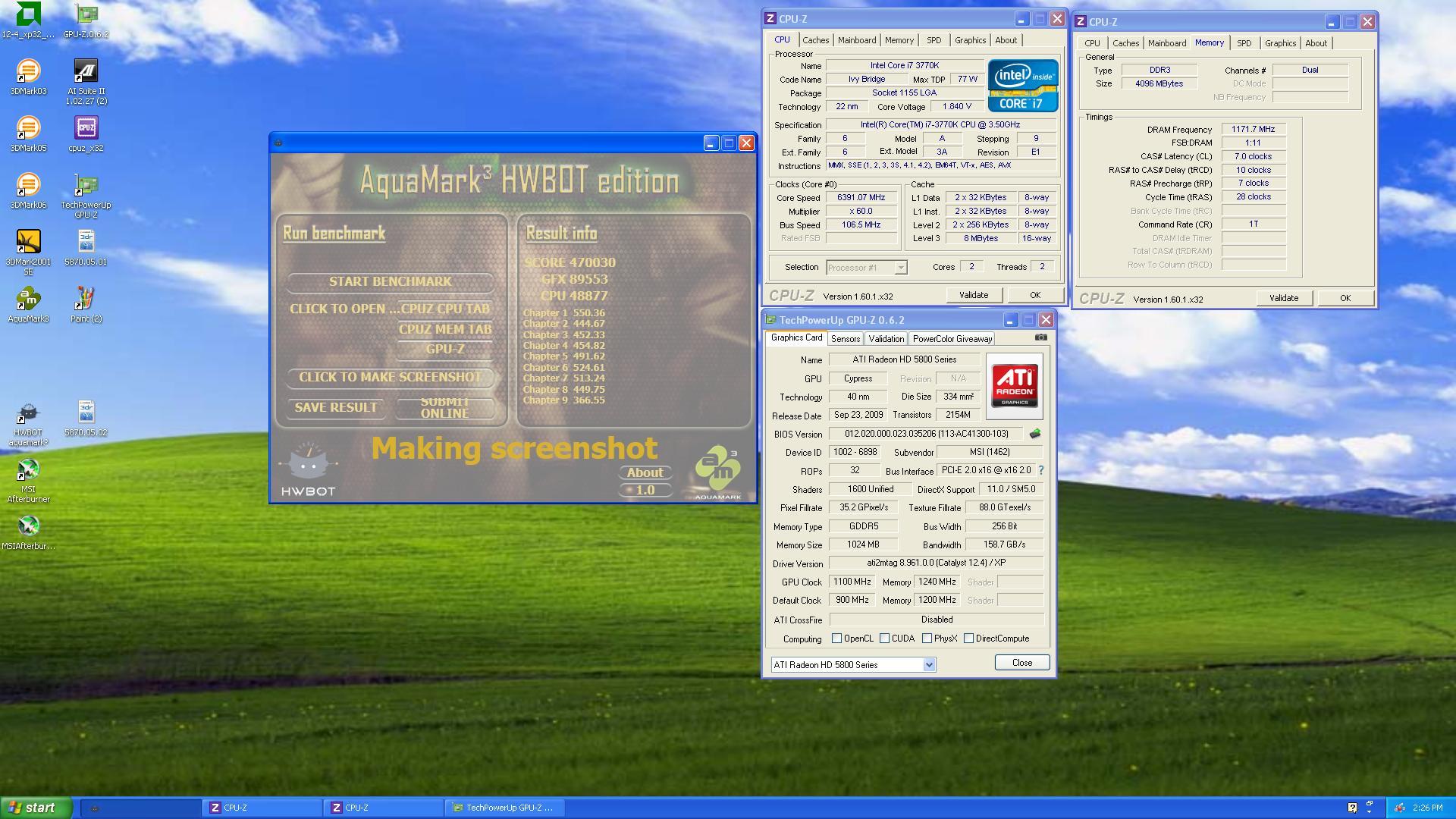The height and width of the screenshot is (819, 1456).
Task: Click the DRAM Frequency value 1171.7 MHz
Action: (x=1253, y=129)
